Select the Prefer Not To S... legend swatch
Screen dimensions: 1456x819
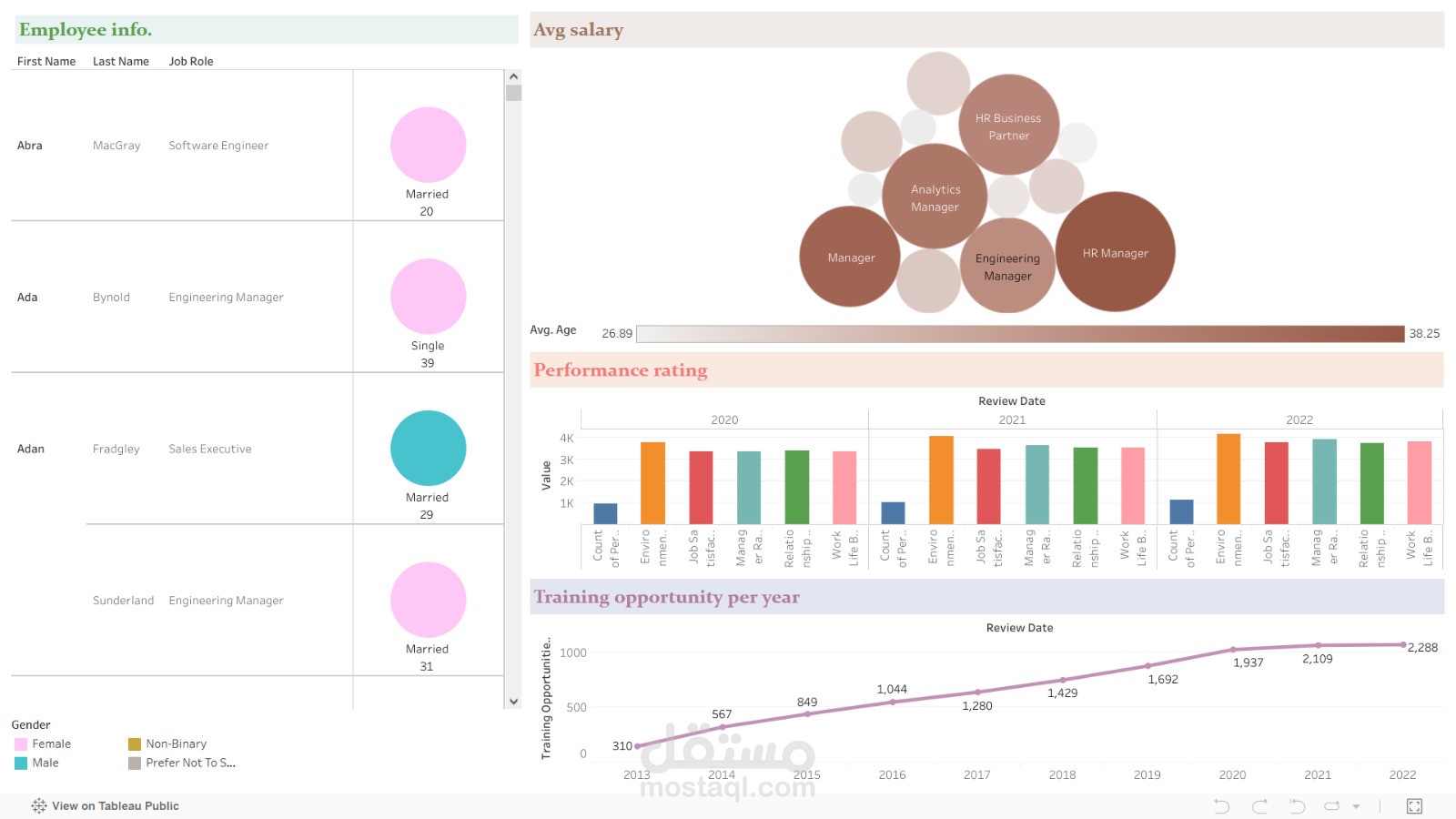135,763
